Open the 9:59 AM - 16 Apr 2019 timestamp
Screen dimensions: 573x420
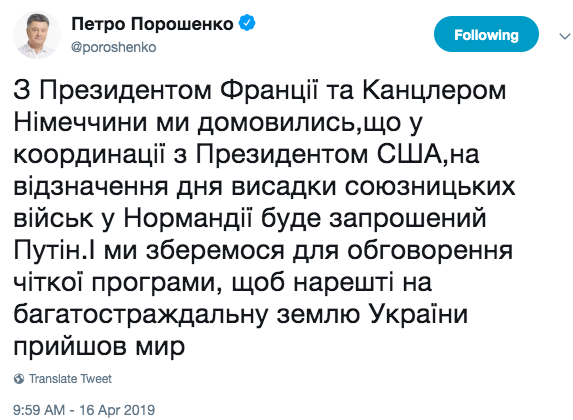pos(84,410)
